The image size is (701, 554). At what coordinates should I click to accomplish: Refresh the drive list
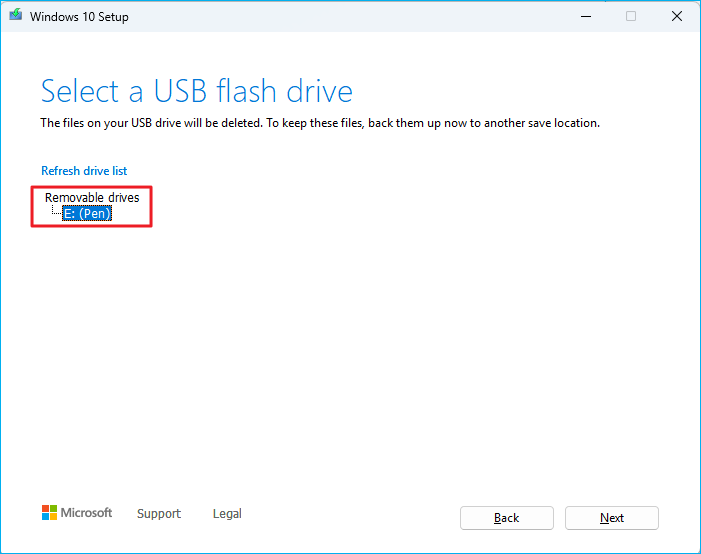[x=84, y=171]
